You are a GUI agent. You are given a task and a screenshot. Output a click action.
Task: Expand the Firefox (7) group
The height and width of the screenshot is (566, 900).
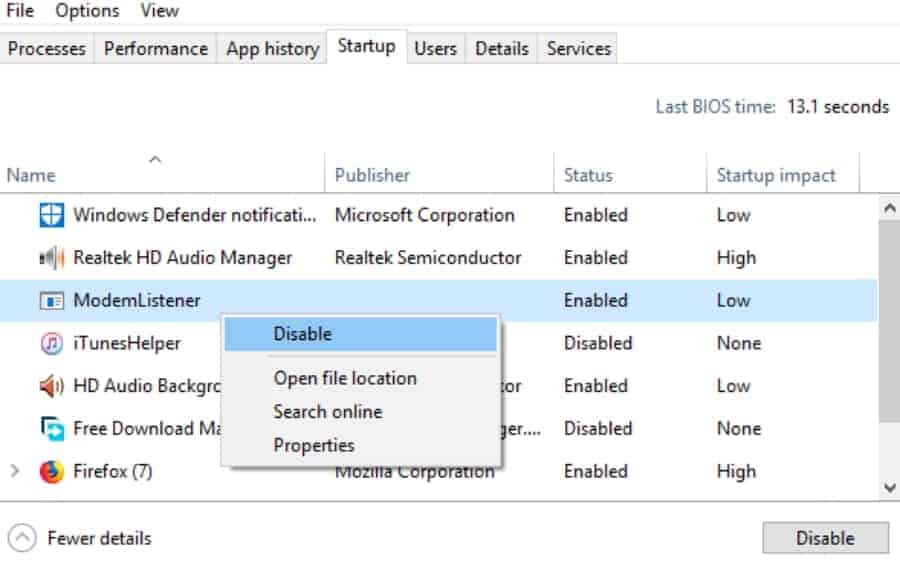[15, 471]
